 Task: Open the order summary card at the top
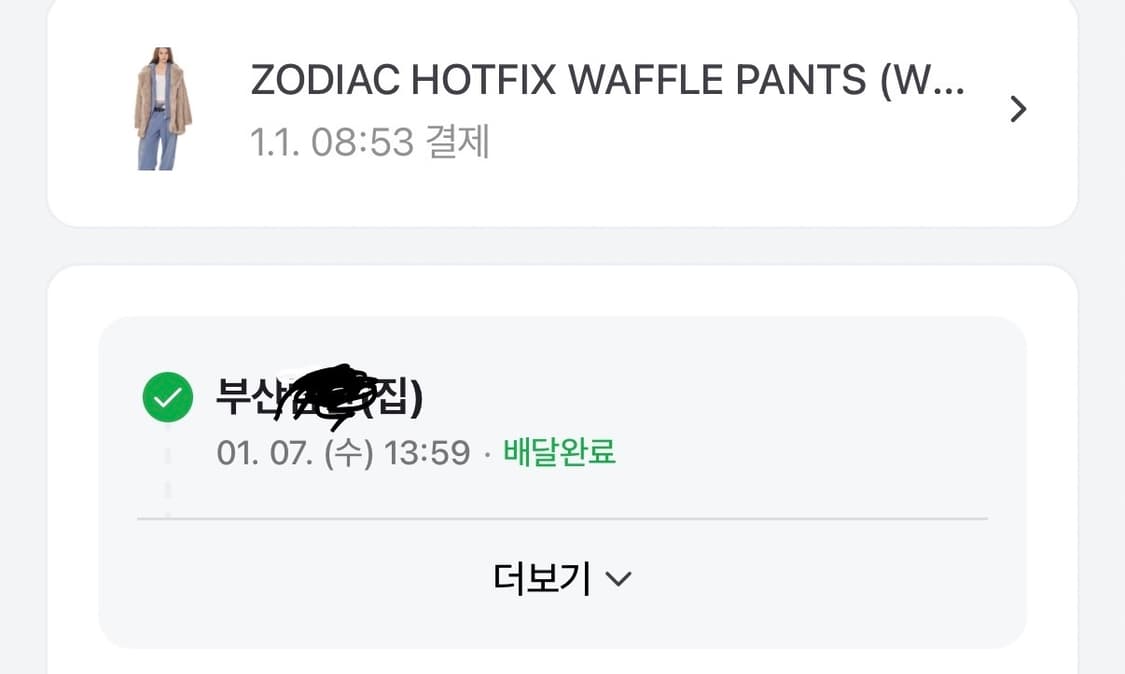(x=562, y=110)
